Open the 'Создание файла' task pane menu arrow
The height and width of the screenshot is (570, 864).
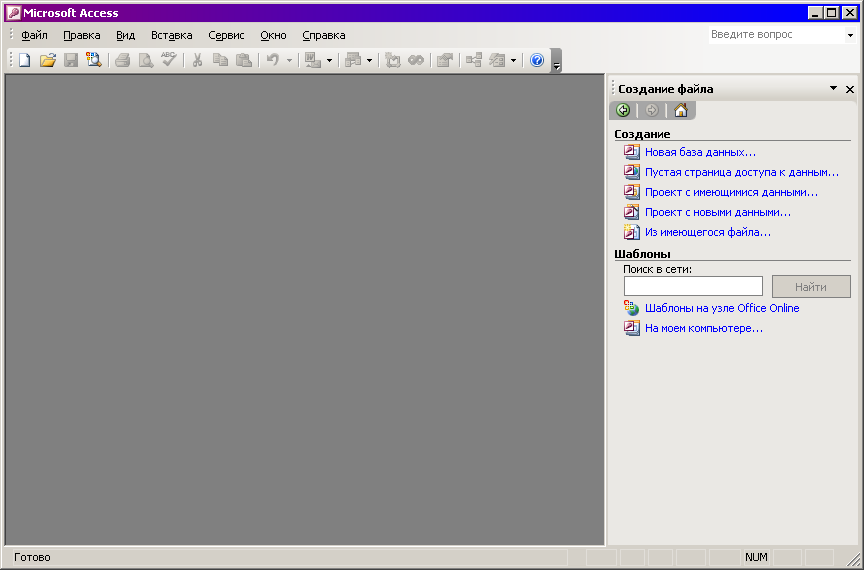833,88
